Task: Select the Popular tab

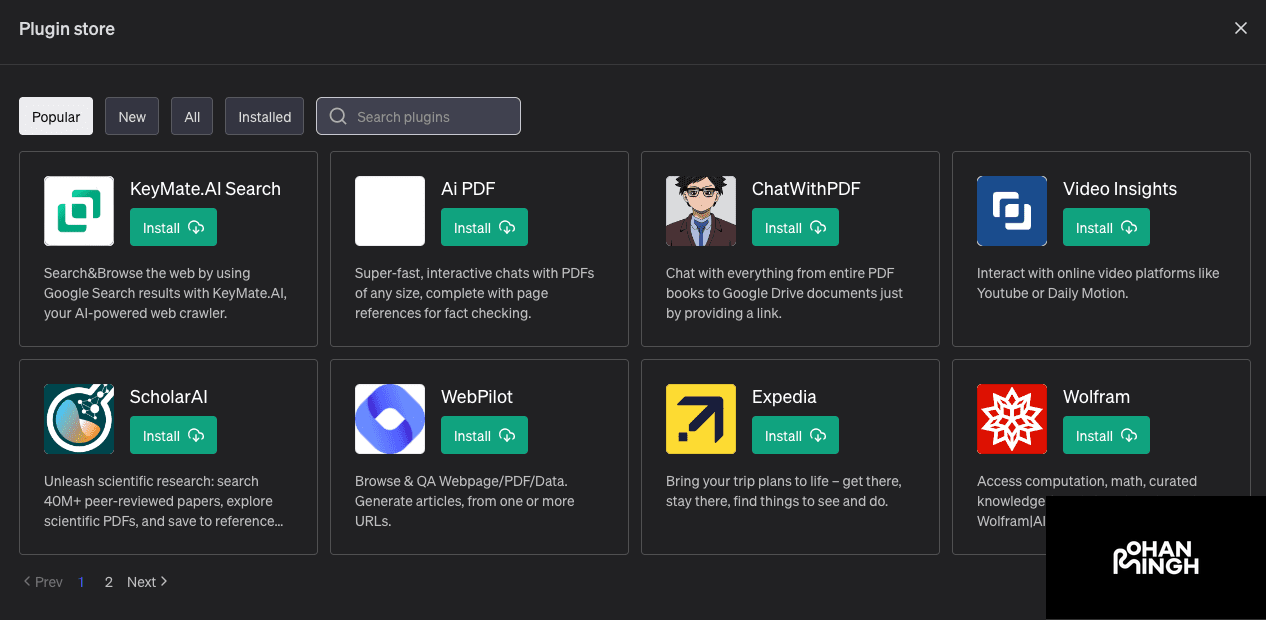Action: click(x=55, y=116)
